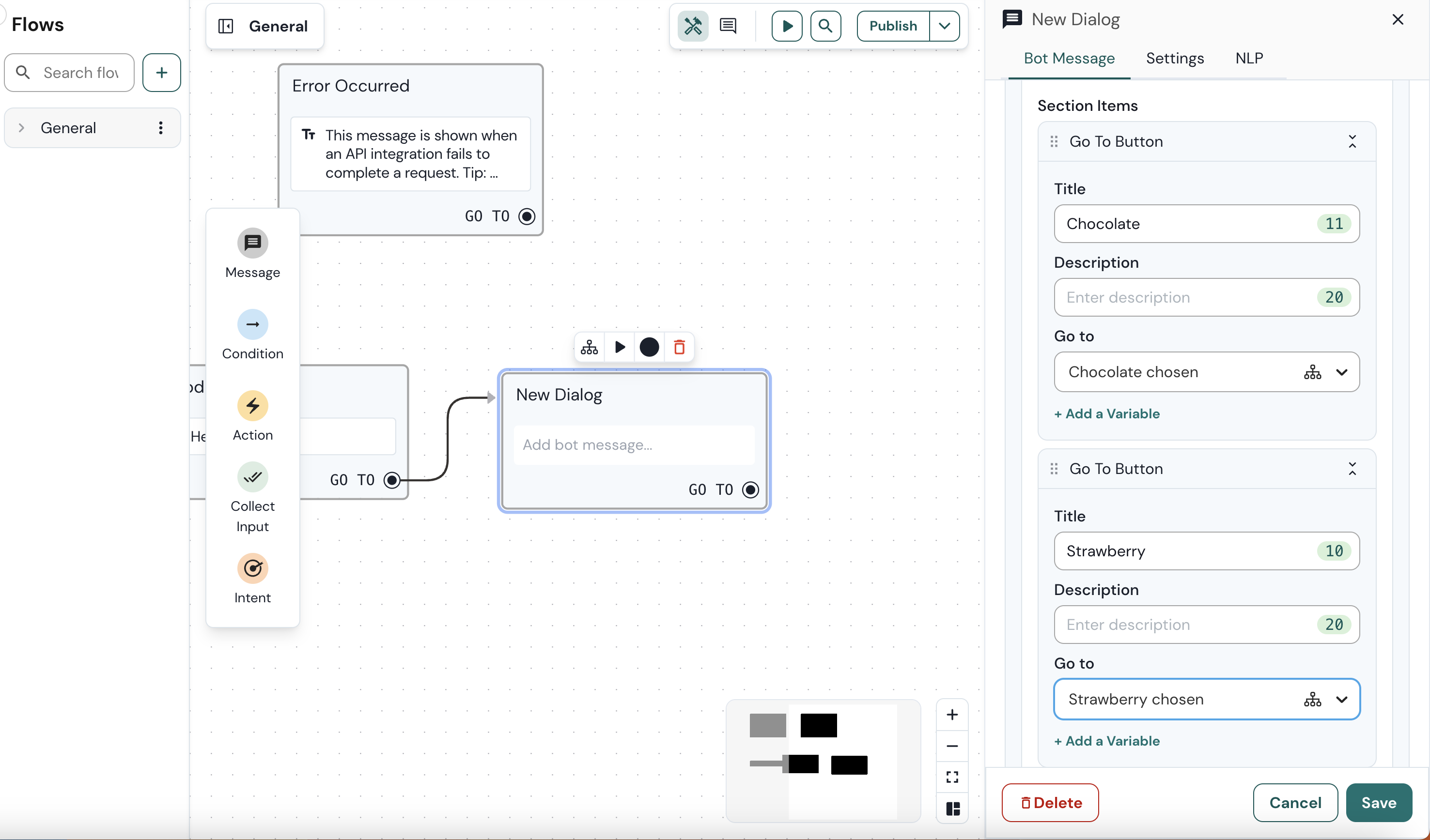This screenshot has width=1430, height=840.
Task: Switch to the NLP tab
Action: [x=1249, y=58]
